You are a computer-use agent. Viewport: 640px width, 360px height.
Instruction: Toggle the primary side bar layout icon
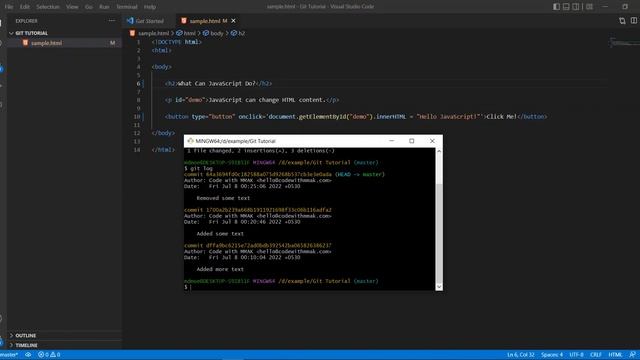(x=556, y=7)
